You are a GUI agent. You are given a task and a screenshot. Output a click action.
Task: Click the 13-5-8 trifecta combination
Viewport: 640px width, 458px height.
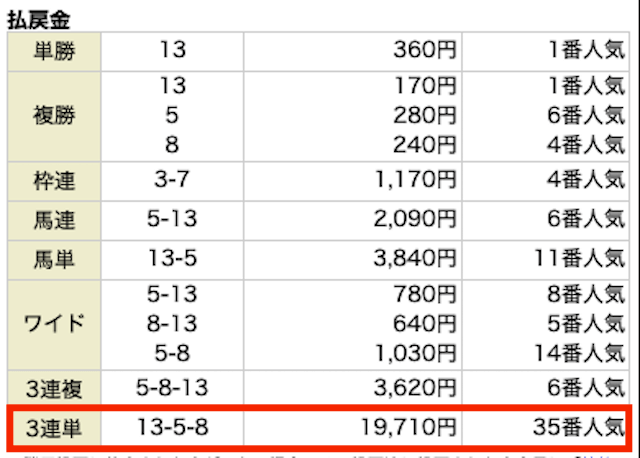tap(172, 427)
